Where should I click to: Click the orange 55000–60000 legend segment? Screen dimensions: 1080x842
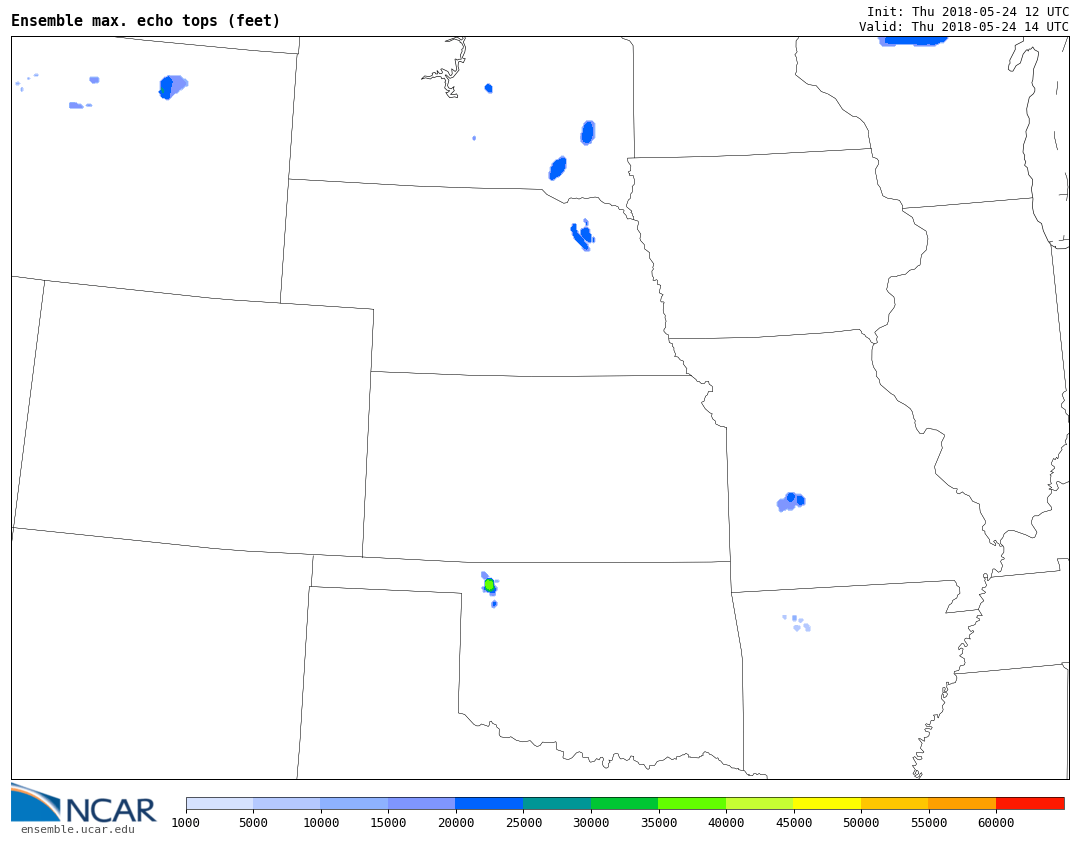962,803
